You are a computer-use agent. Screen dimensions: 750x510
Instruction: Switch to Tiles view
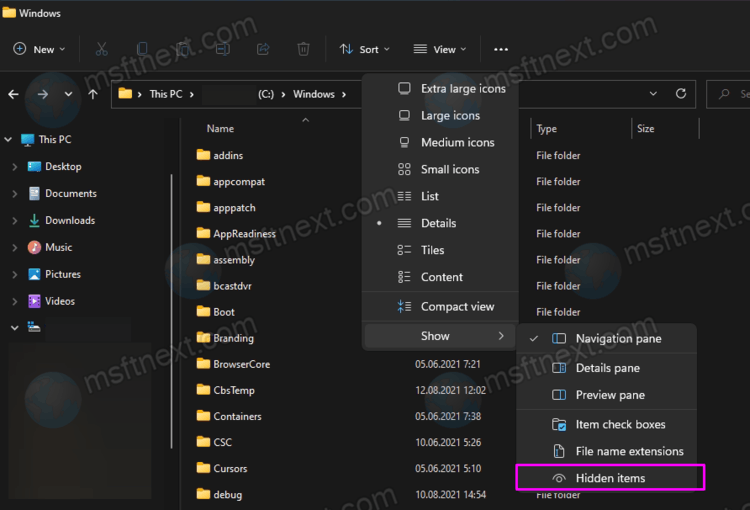coord(440,250)
